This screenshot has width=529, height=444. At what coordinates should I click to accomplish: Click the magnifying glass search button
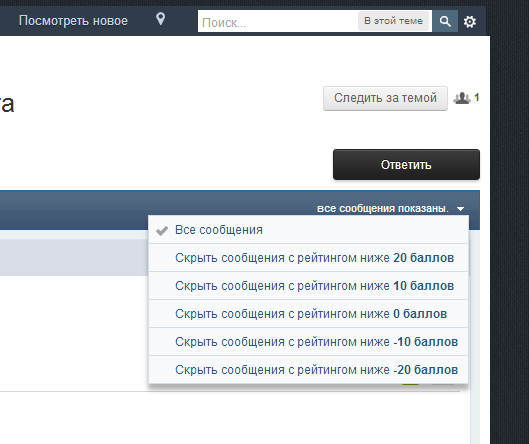pyautogui.click(x=445, y=21)
